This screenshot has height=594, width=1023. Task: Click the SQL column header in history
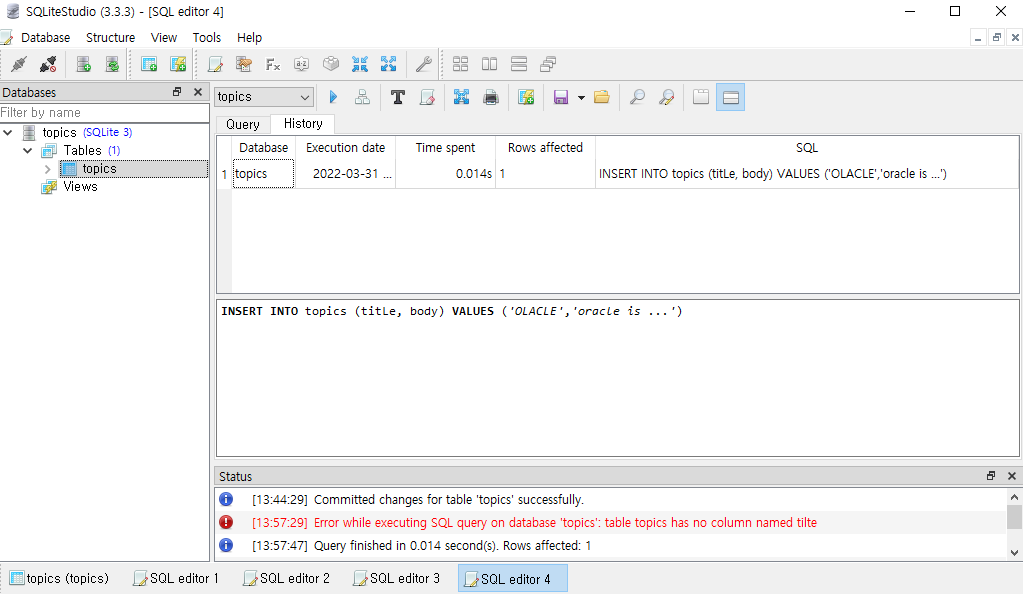tap(806, 148)
